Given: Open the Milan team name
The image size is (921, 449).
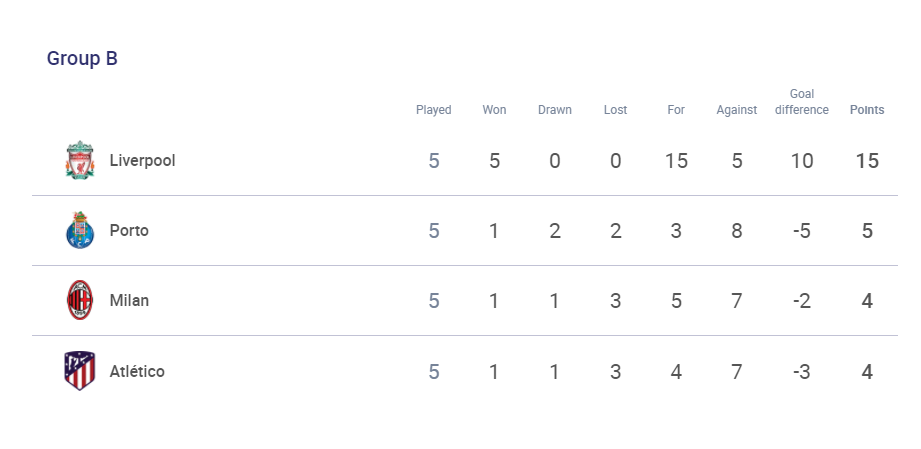Looking at the screenshot, I should click(129, 300).
